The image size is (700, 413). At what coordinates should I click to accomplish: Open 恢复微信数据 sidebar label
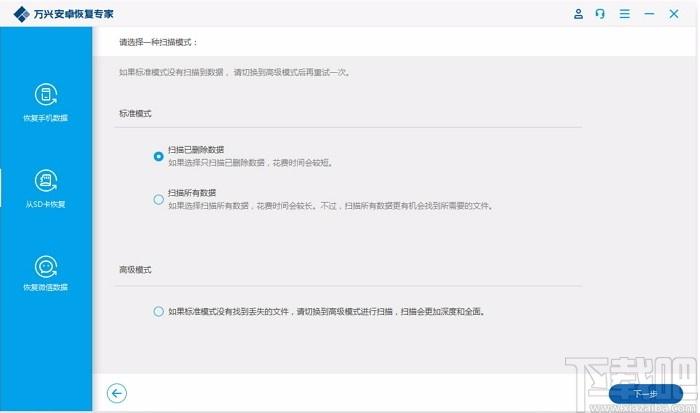coord(46,287)
